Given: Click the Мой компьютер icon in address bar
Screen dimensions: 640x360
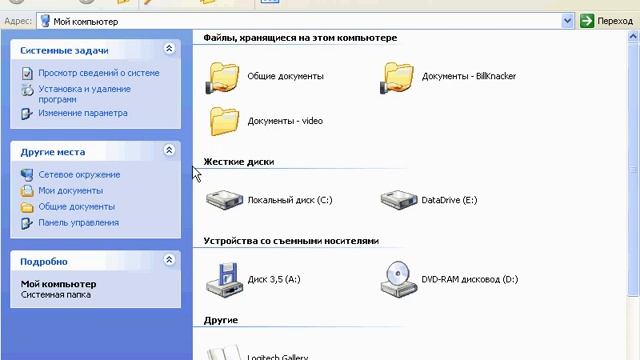Looking at the screenshot, I should (x=45, y=21).
